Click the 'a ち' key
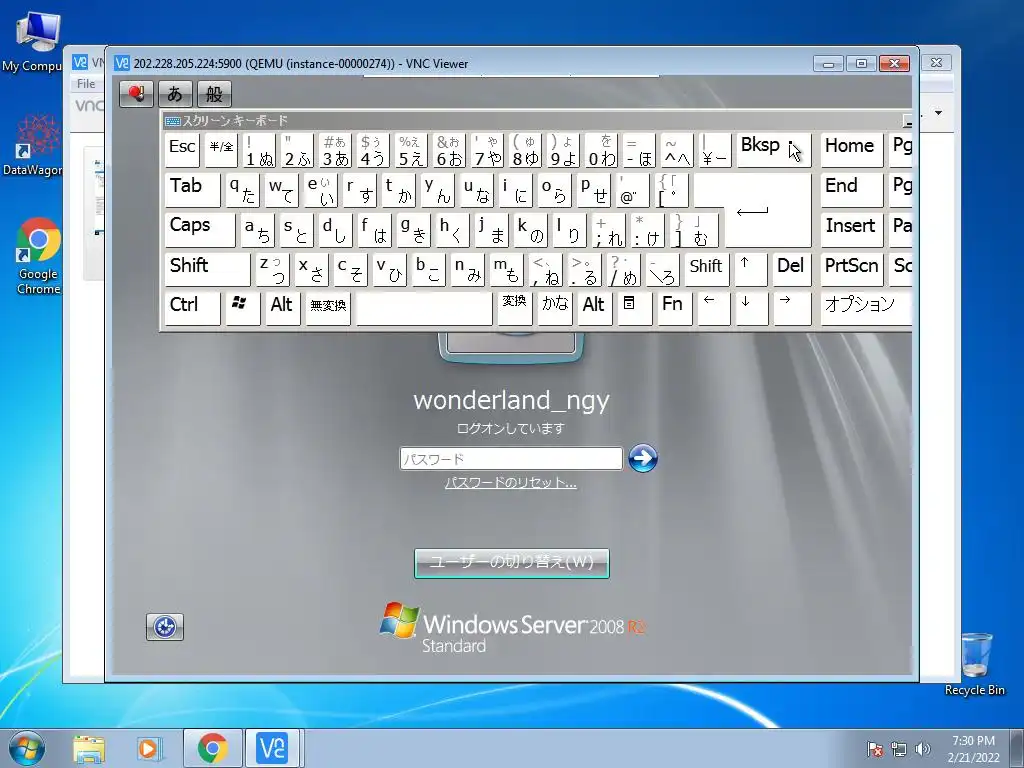The width and height of the screenshot is (1024, 768). (257, 229)
